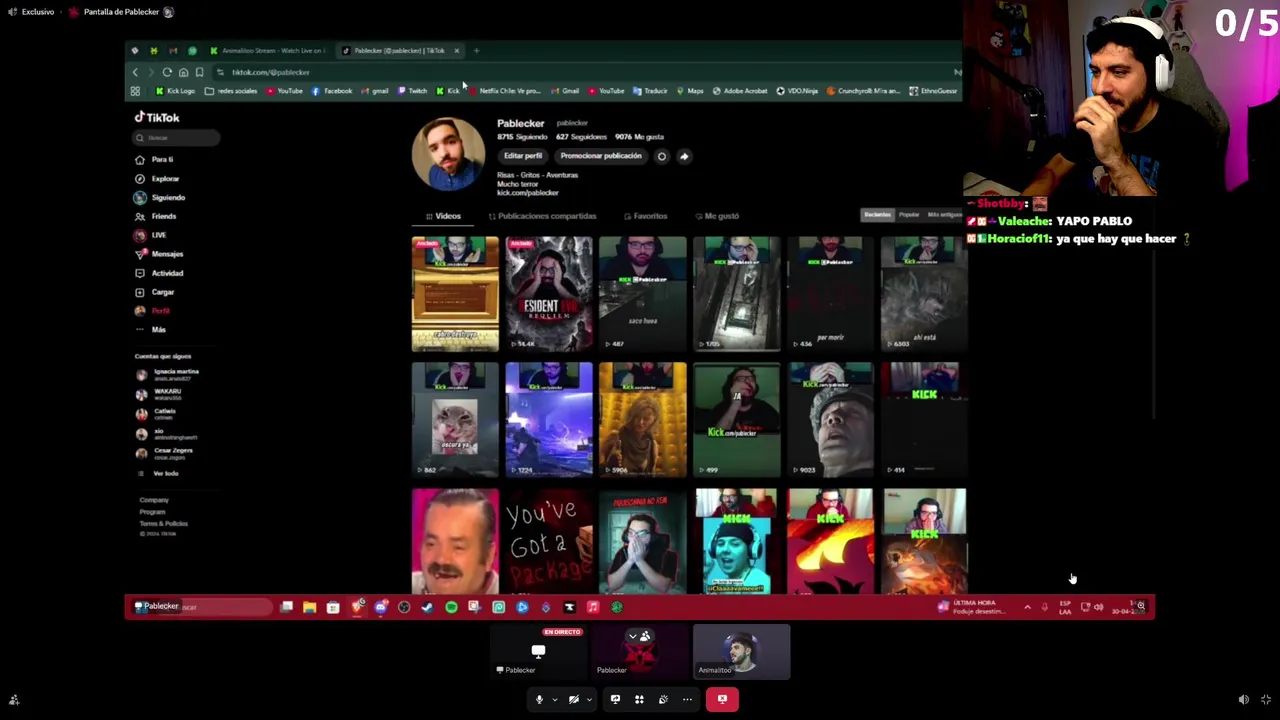The width and height of the screenshot is (1280, 720).
Task: Open Mensajes in TikTok sidebar
Action: [159, 254]
